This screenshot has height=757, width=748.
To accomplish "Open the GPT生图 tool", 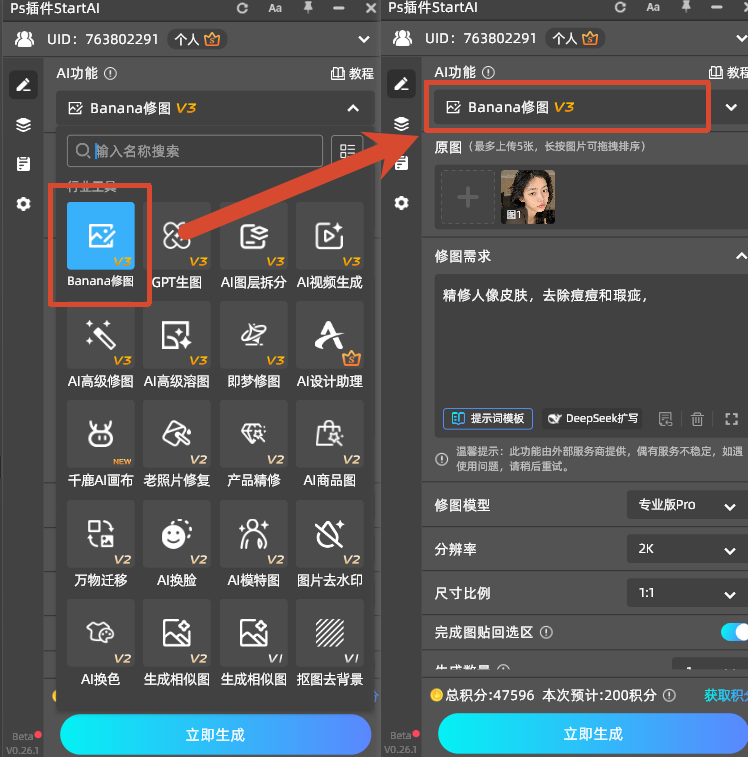I will [177, 236].
